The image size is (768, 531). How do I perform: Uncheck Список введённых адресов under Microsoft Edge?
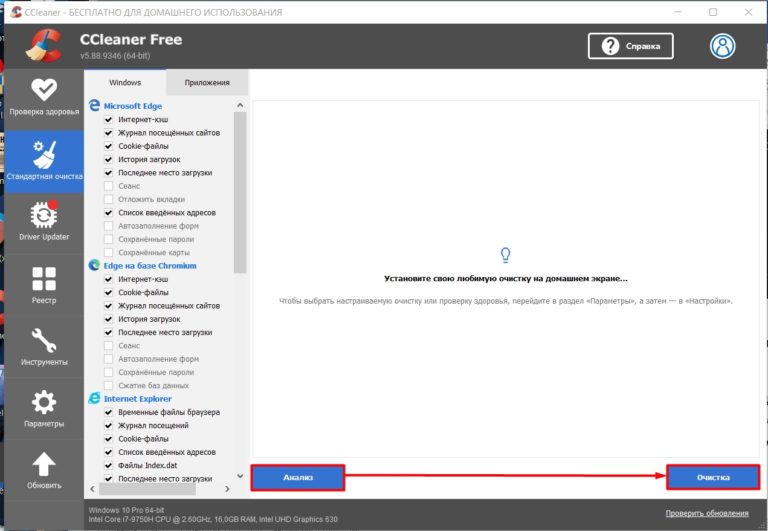108,213
